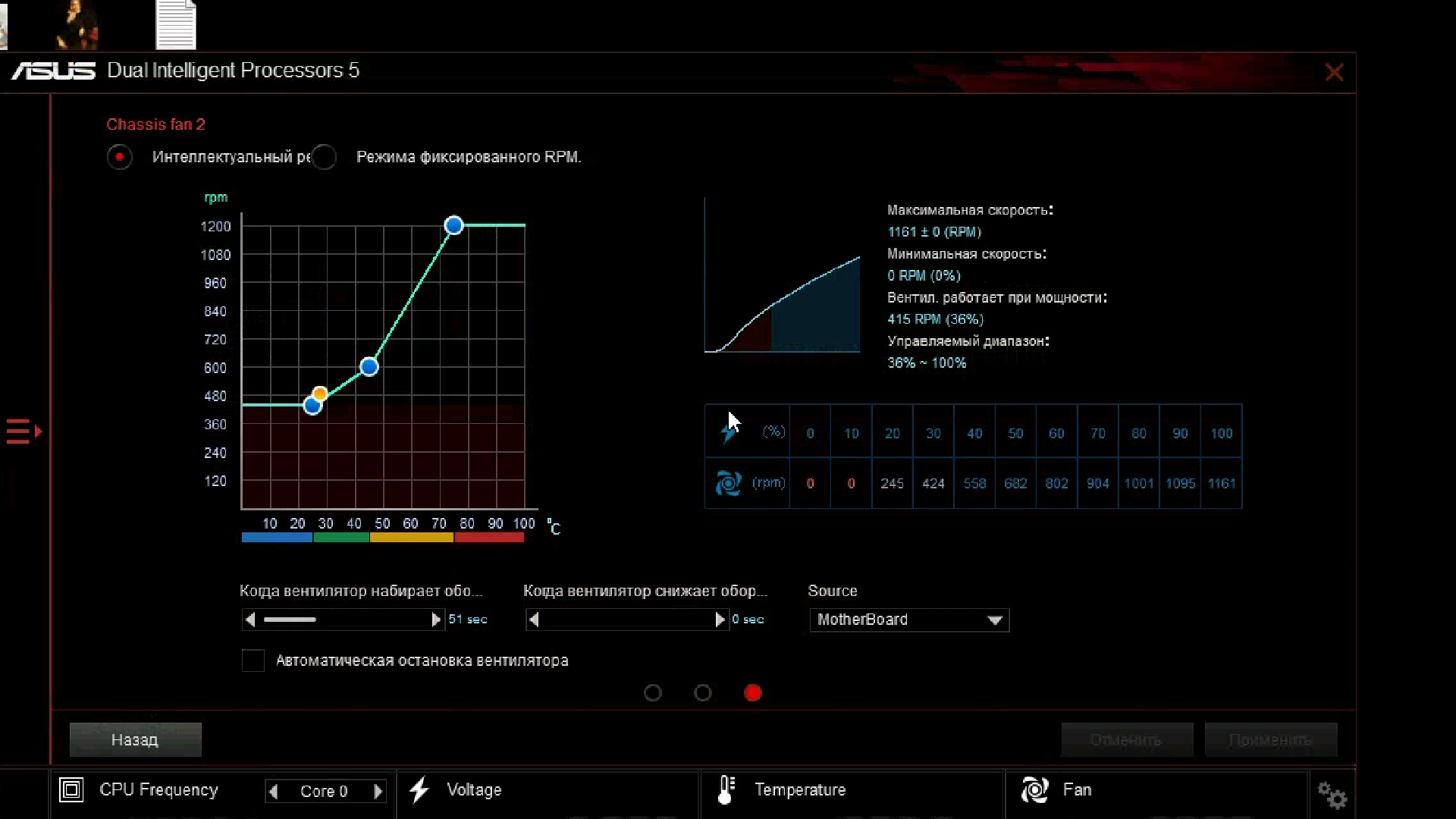Screen dimensions: 1456x819
Task: Open the settings gear icon
Action: (1332, 795)
